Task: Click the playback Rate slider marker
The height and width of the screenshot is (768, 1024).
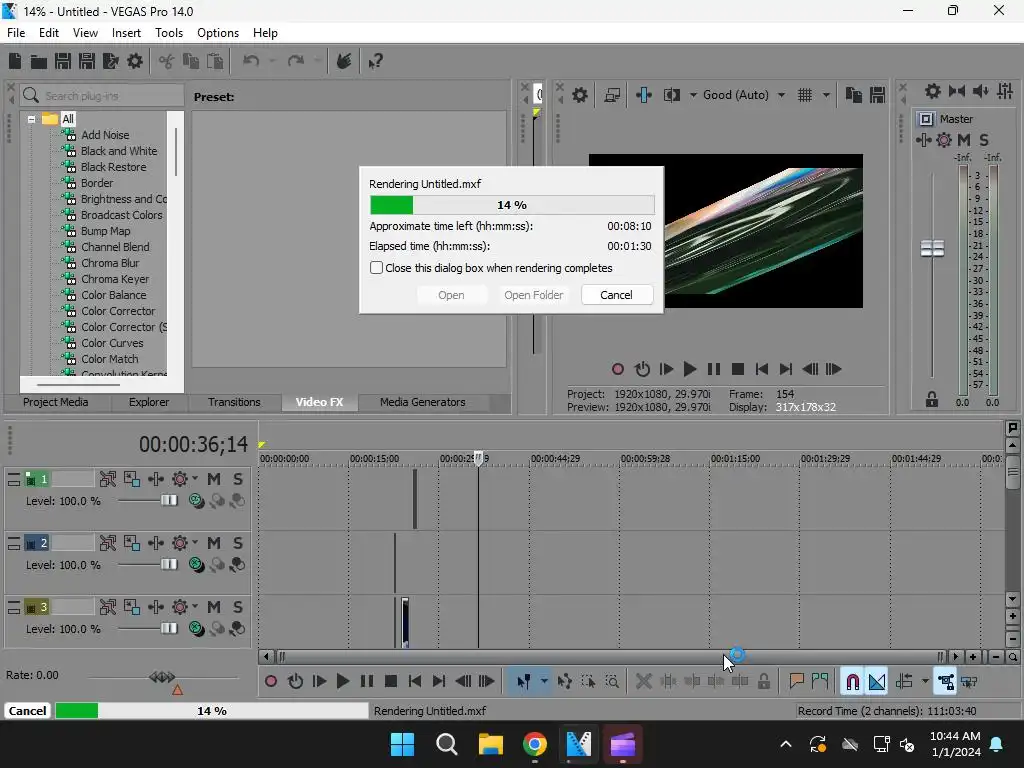Action: (x=177, y=690)
